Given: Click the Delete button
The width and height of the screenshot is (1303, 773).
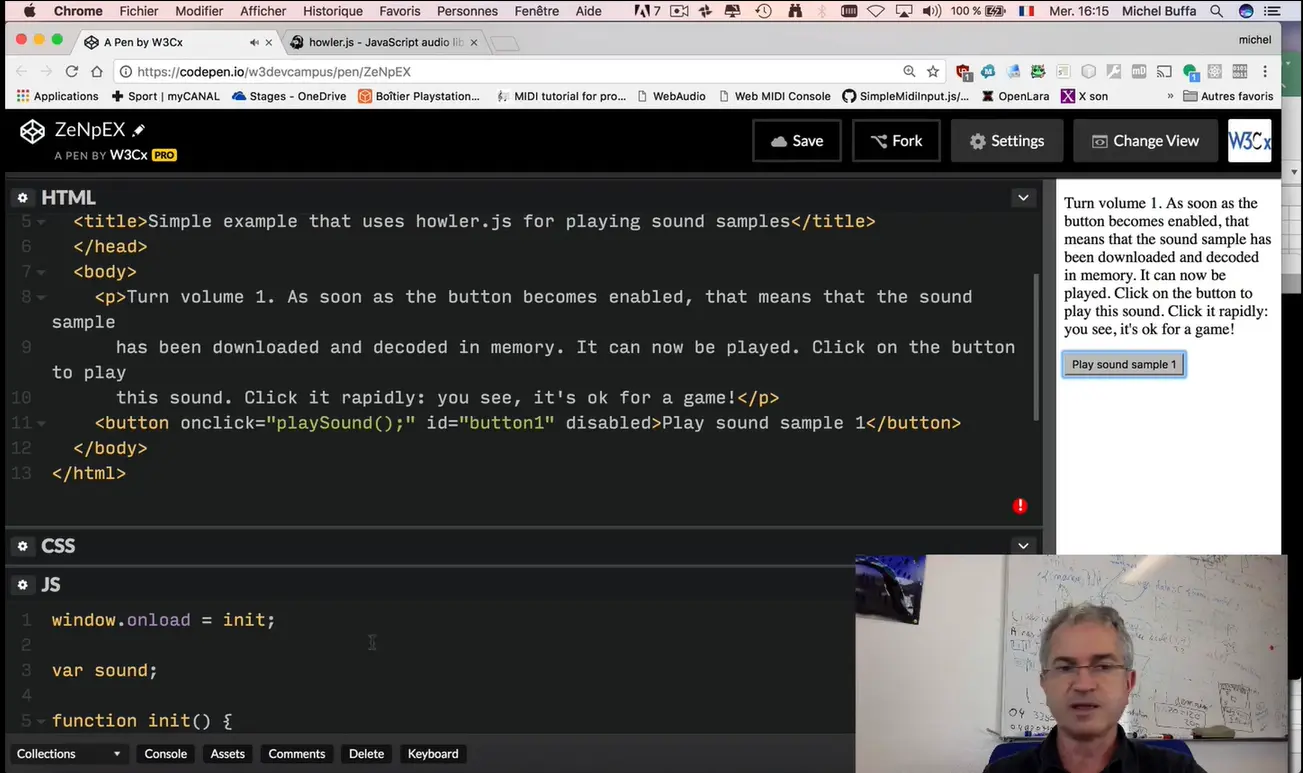Looking at the screenshot, I should tap(366, 754).
